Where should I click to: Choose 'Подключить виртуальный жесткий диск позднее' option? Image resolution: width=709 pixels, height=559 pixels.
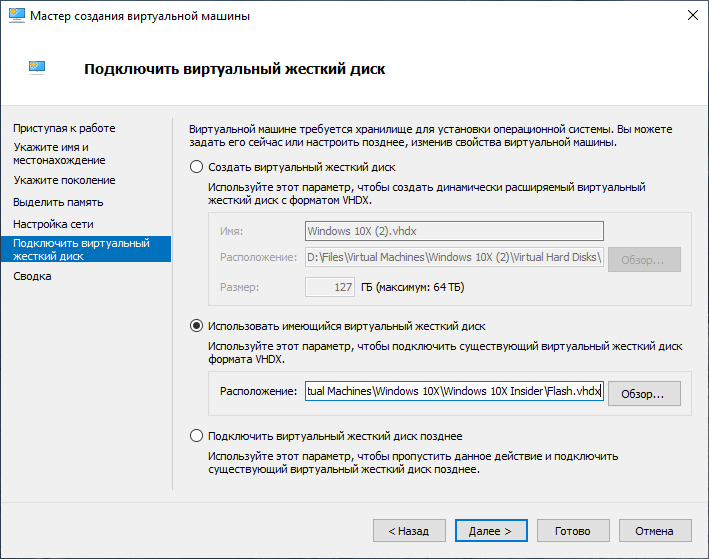(196, 436)
